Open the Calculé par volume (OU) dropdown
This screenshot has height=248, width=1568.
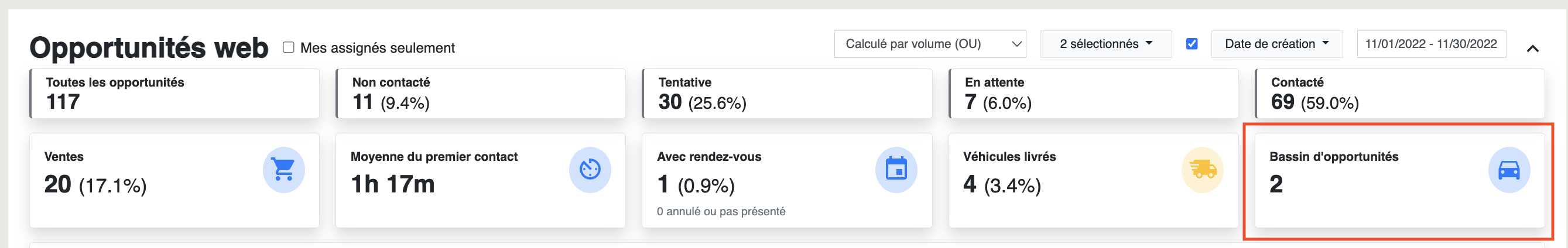pyautogui.click(x=930, y=44)
